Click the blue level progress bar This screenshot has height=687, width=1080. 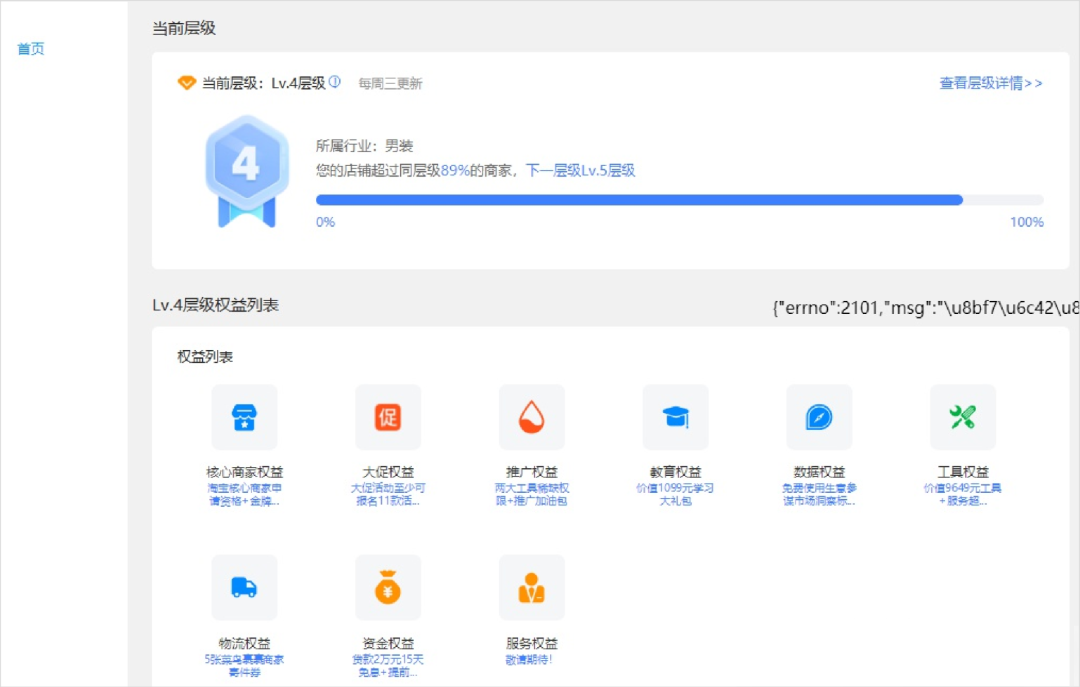(637, 199)
